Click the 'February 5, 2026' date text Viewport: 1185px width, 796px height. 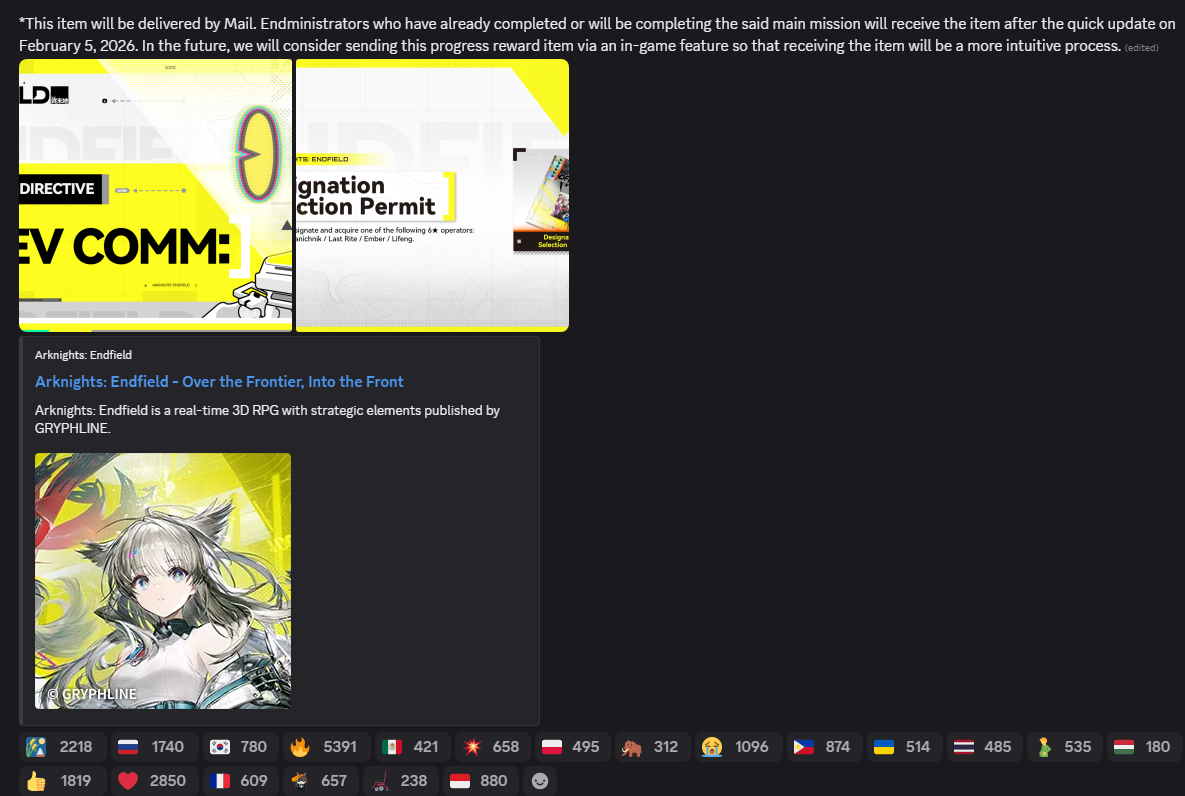click(77, 45)
